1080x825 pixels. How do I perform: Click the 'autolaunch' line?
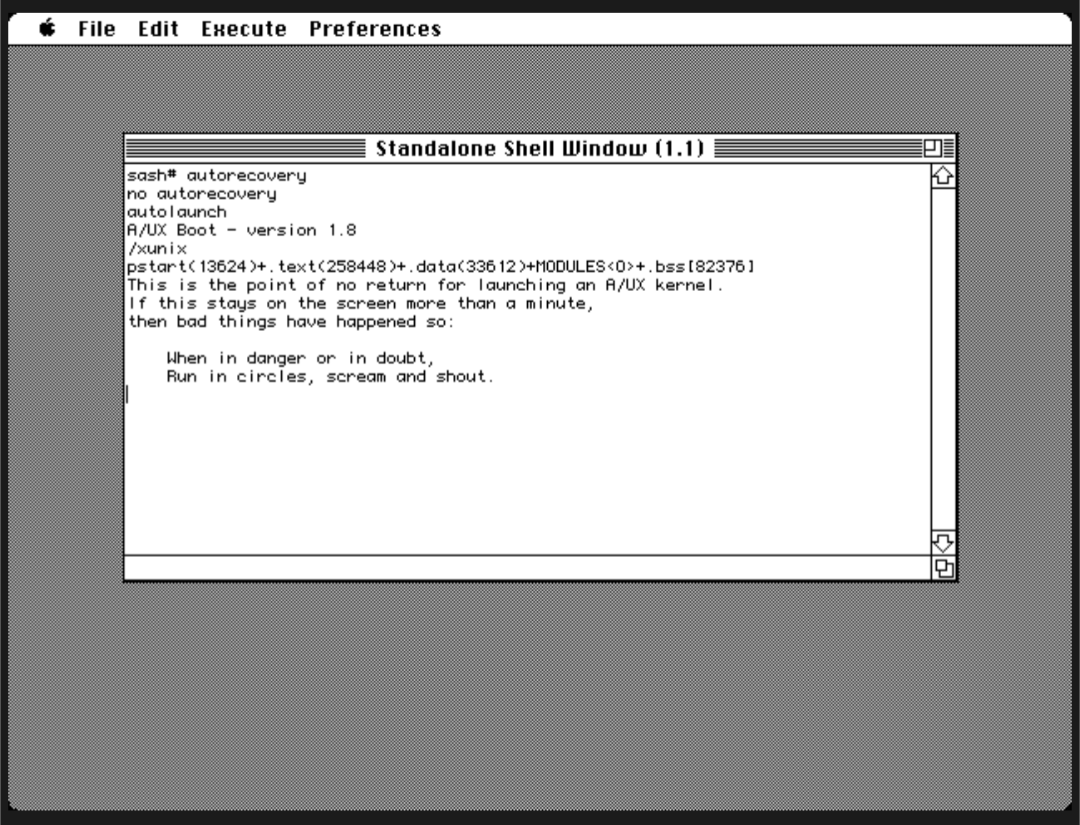(x=177, y=212)
